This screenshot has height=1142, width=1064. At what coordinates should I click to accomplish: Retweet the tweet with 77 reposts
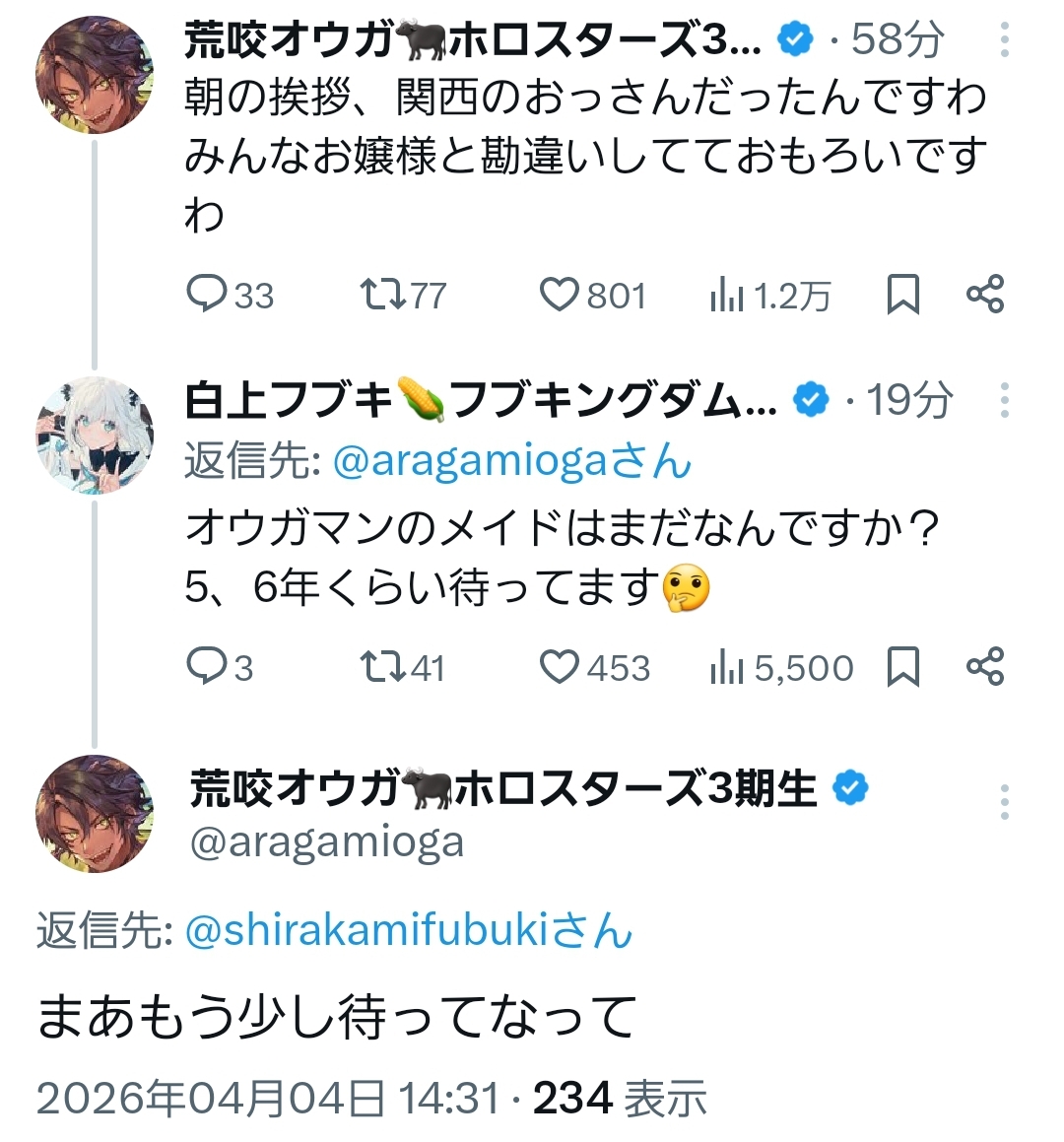(x=382, y=294)
